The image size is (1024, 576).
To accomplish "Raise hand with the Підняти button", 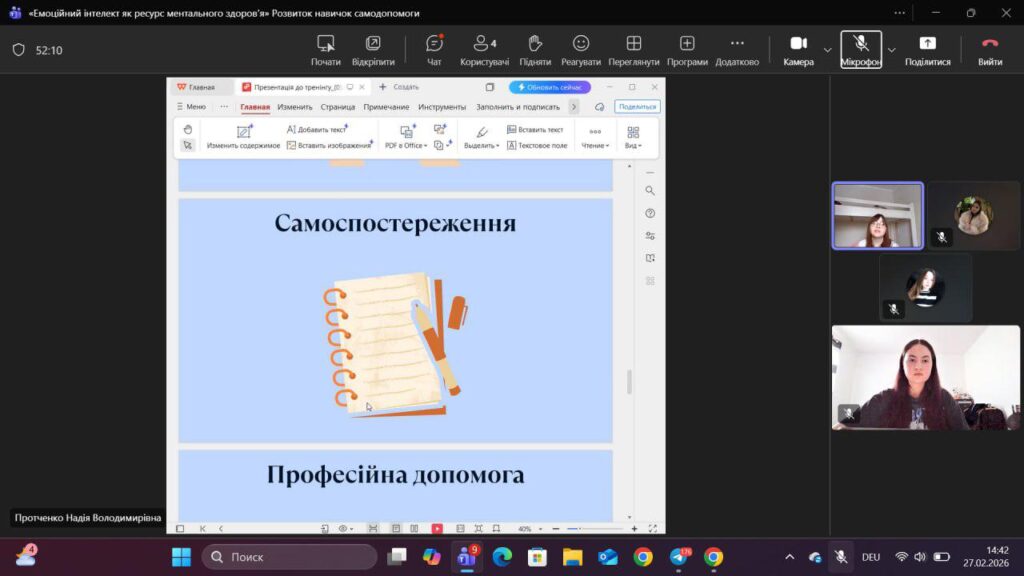I will (535, 49).
